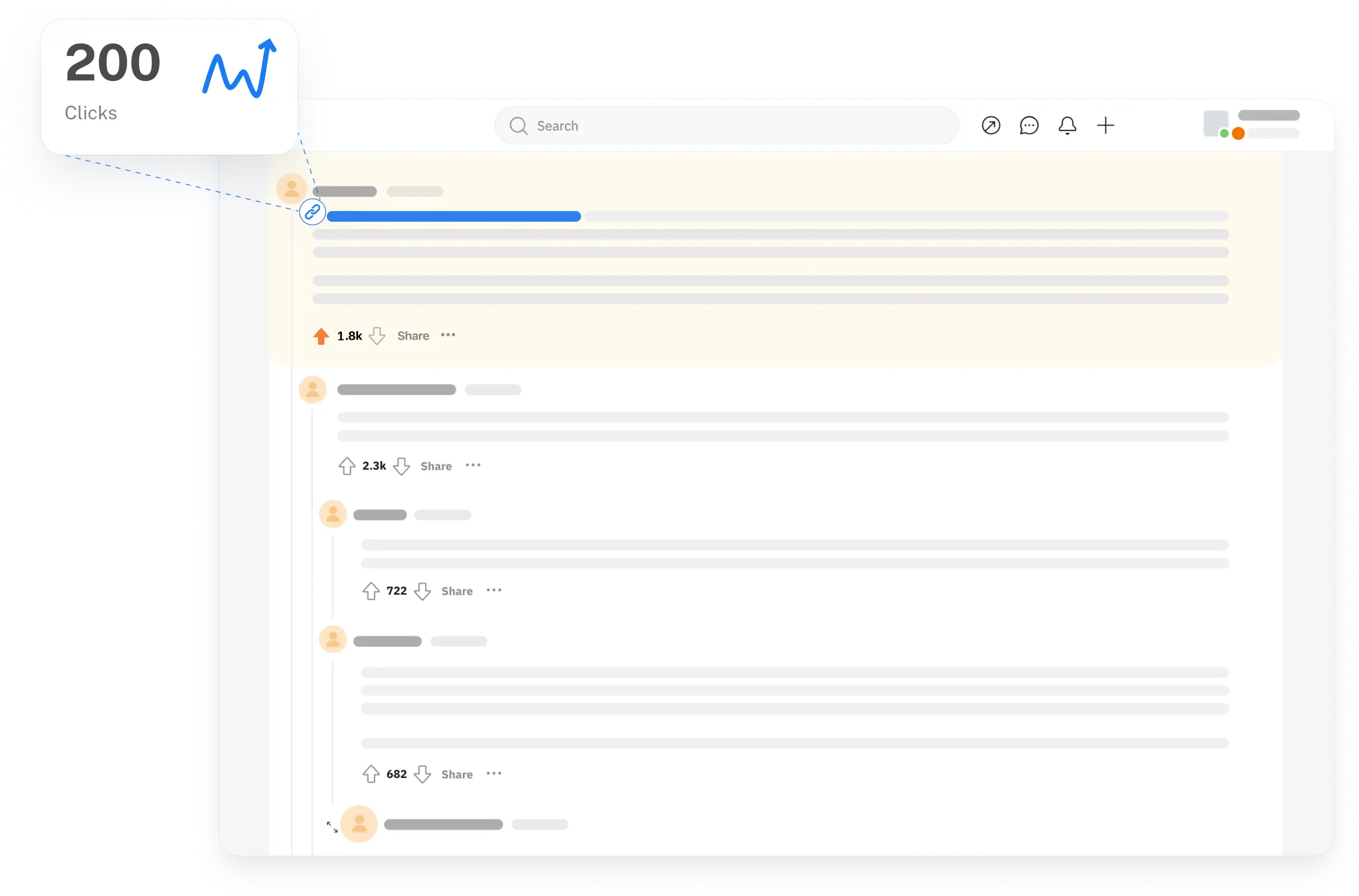This screenshot has height=896, width=1359.
Task: Click the magnifying glass search icon
Action: coord(518,126)
